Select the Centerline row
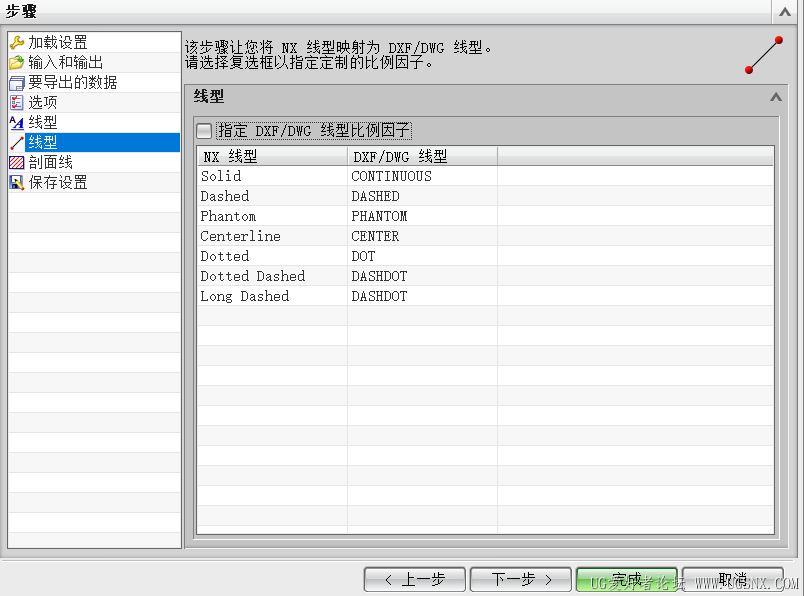 pyautogui.click(x=485, y=236)
